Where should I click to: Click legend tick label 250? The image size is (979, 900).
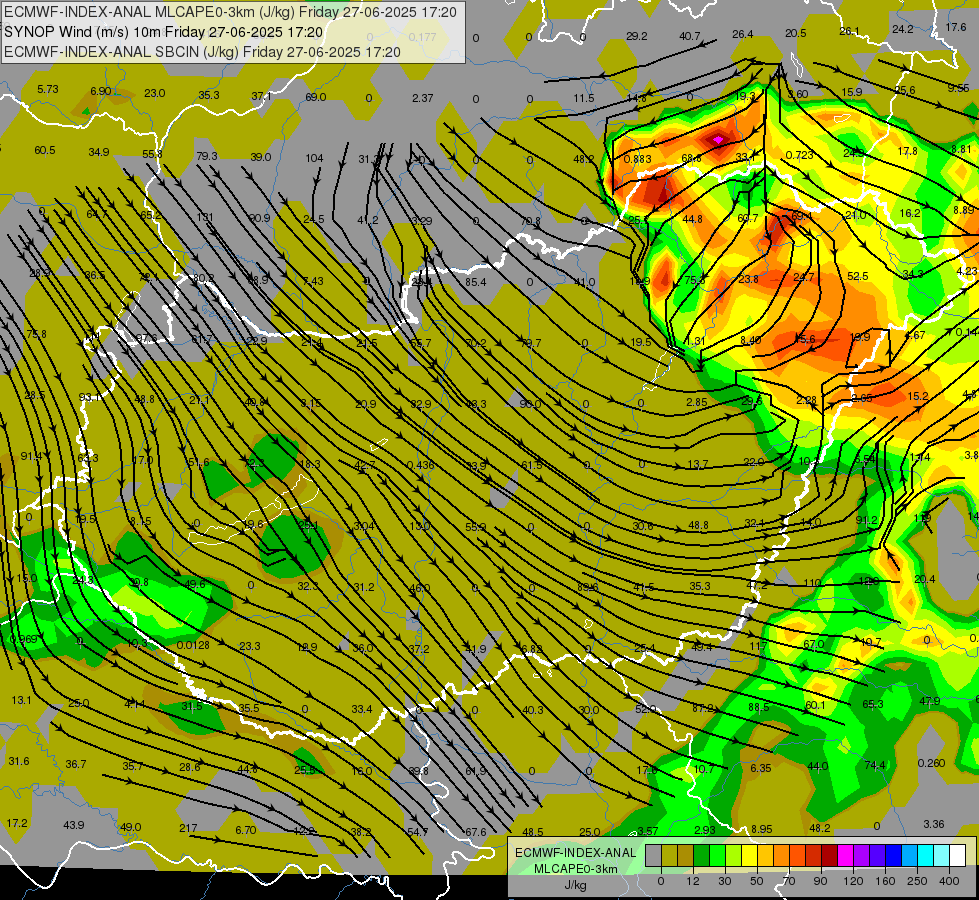point(917,881)
